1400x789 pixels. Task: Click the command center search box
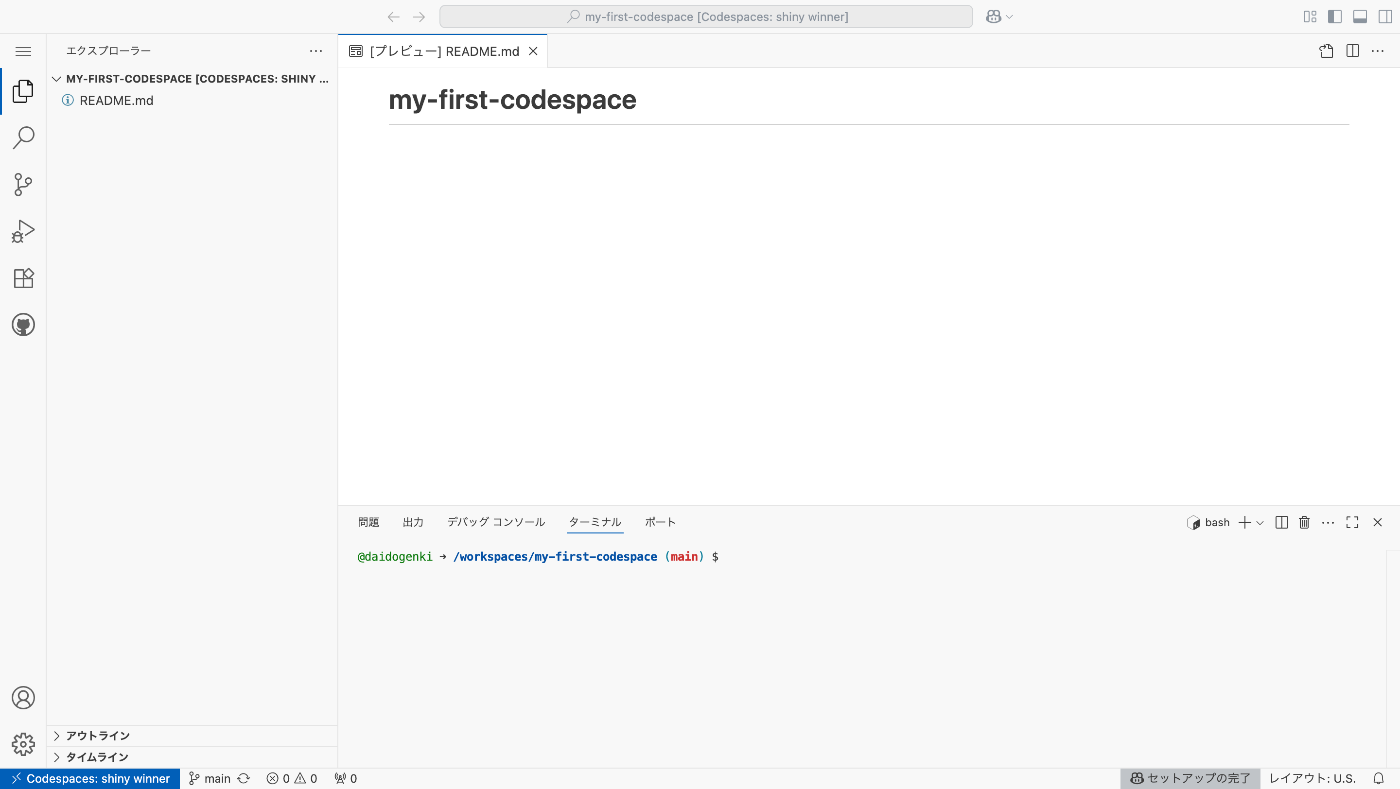pos(706,17)
